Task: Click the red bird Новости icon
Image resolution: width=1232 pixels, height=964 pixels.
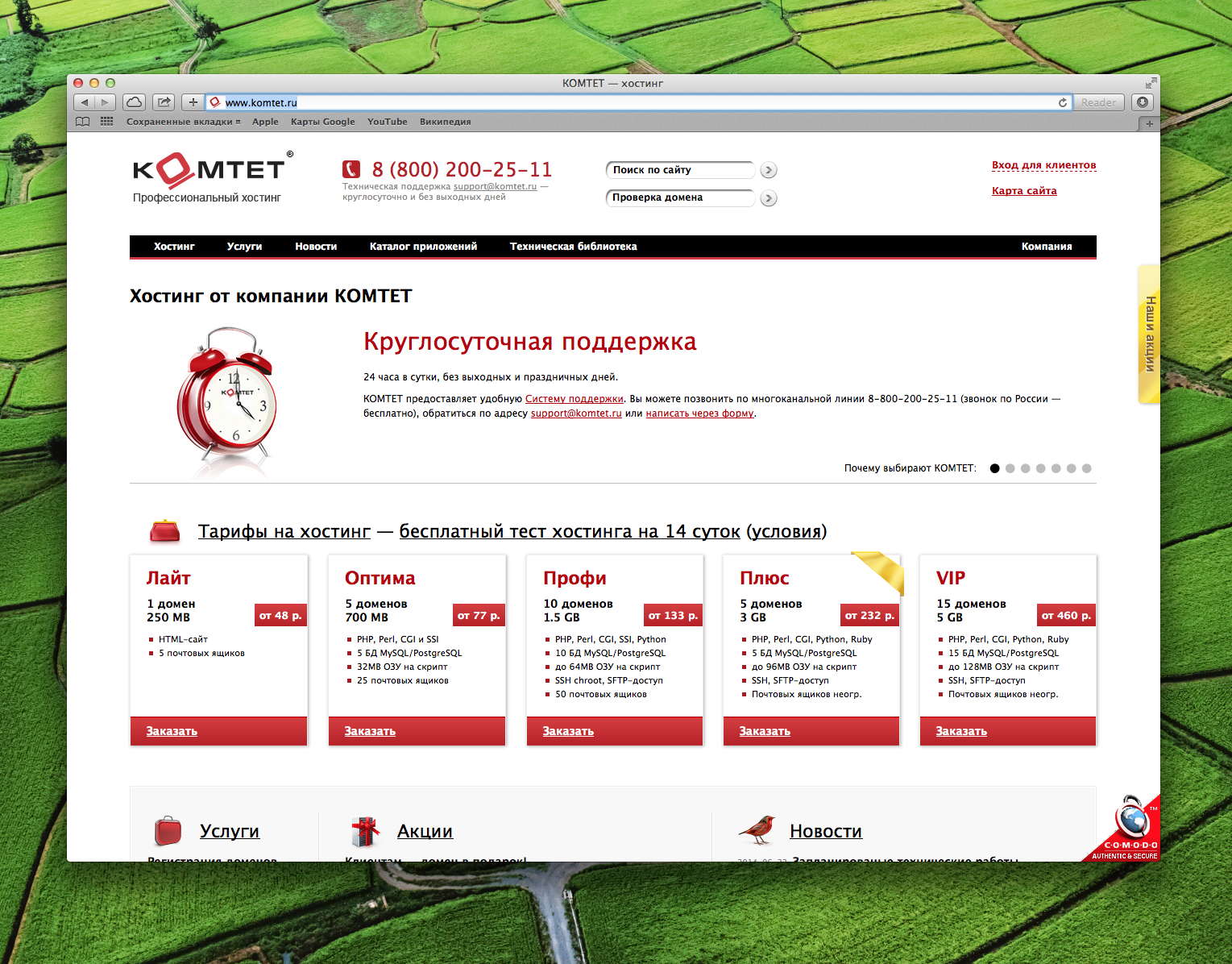Action: (x=757, y=829)
